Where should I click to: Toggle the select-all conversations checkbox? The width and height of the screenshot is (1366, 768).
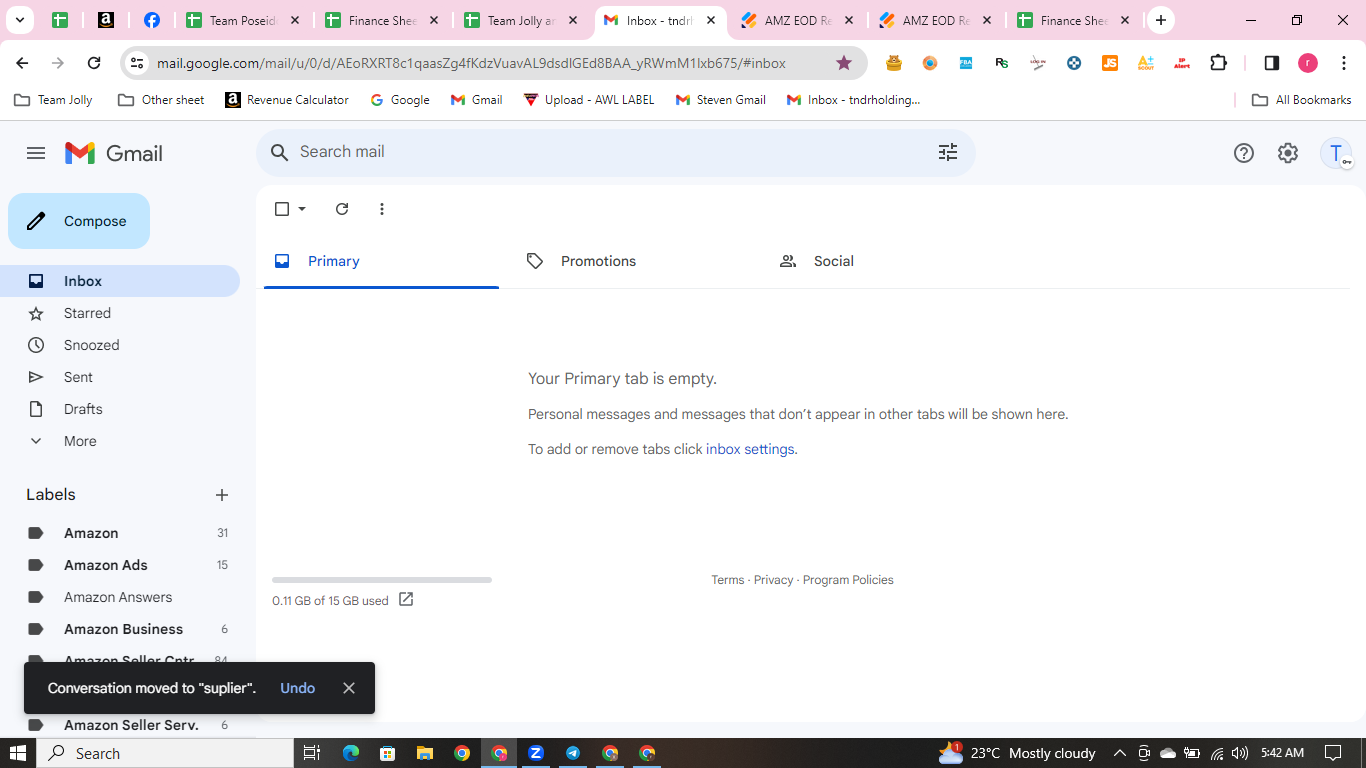[282, 209]
